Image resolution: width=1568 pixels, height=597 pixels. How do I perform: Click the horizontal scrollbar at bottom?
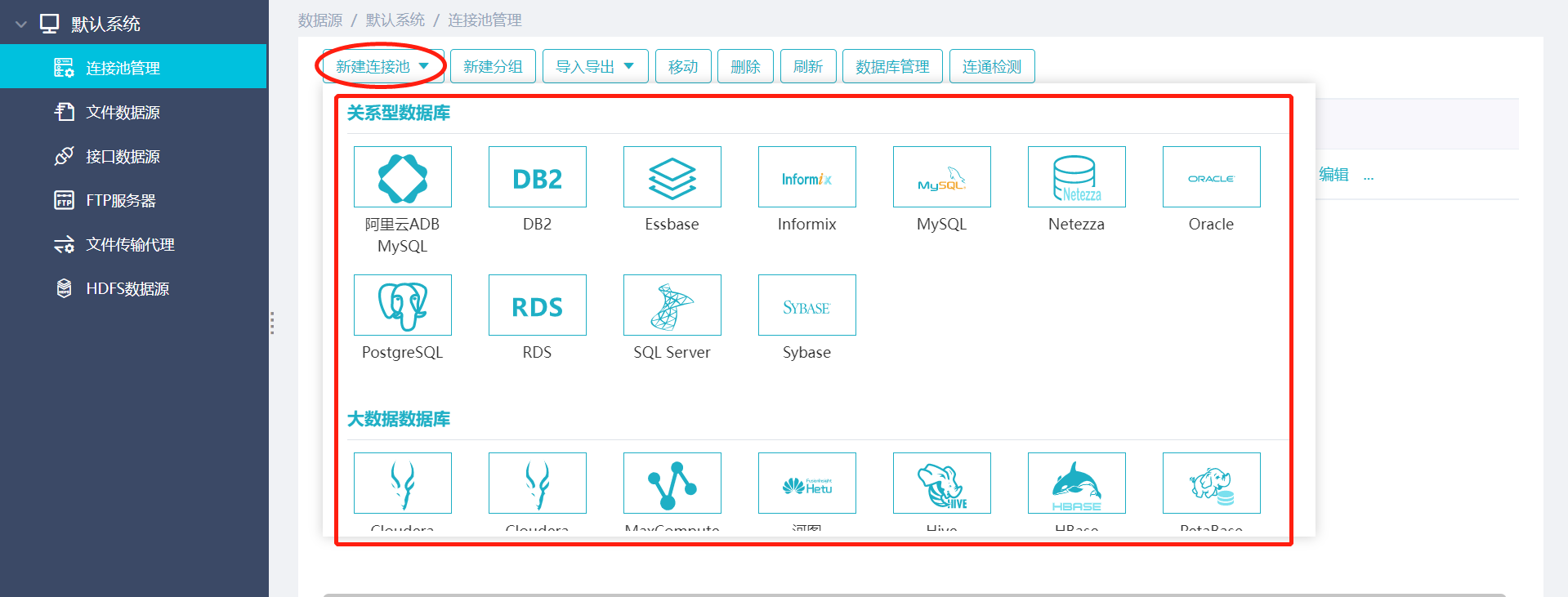914,595
